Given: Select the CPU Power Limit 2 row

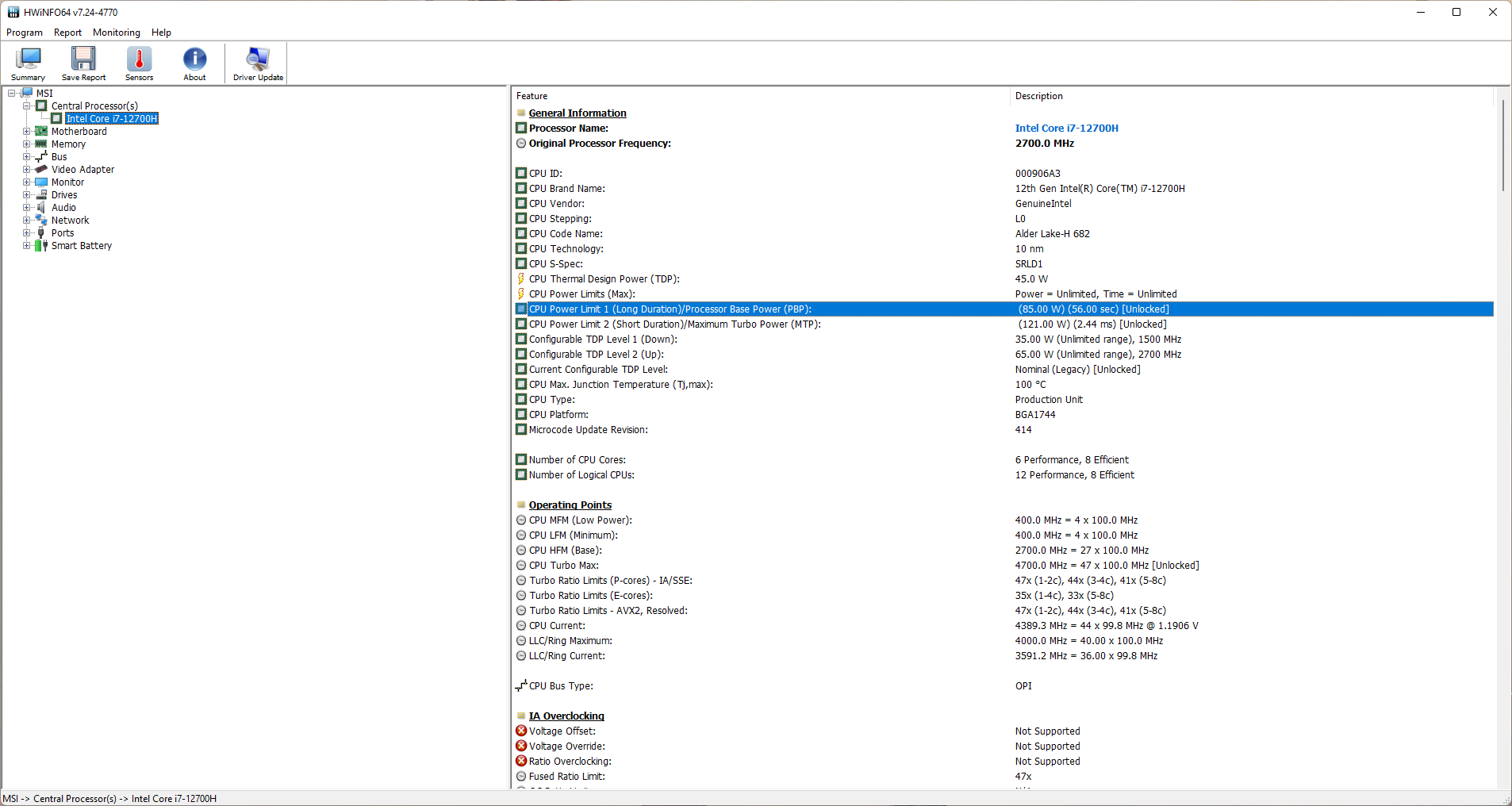Looking at the screenshot, I should pos(1004,324).
